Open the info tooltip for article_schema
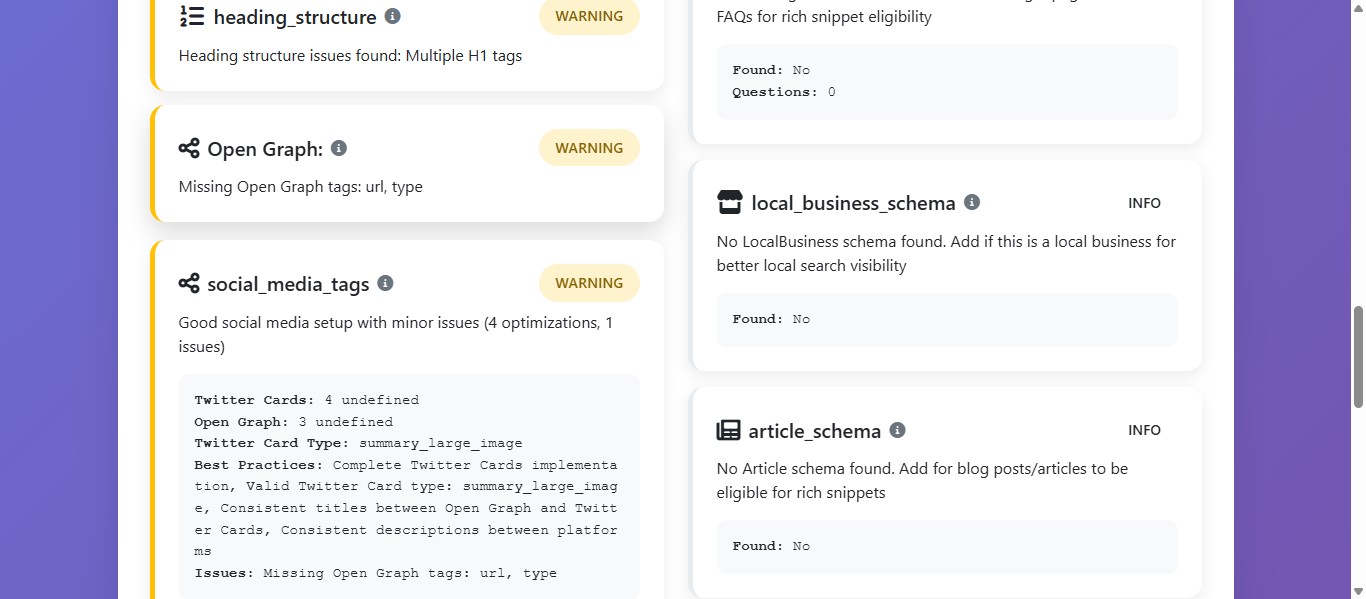The width and height of the screenshot is (1366, 599). pos(897,430)
